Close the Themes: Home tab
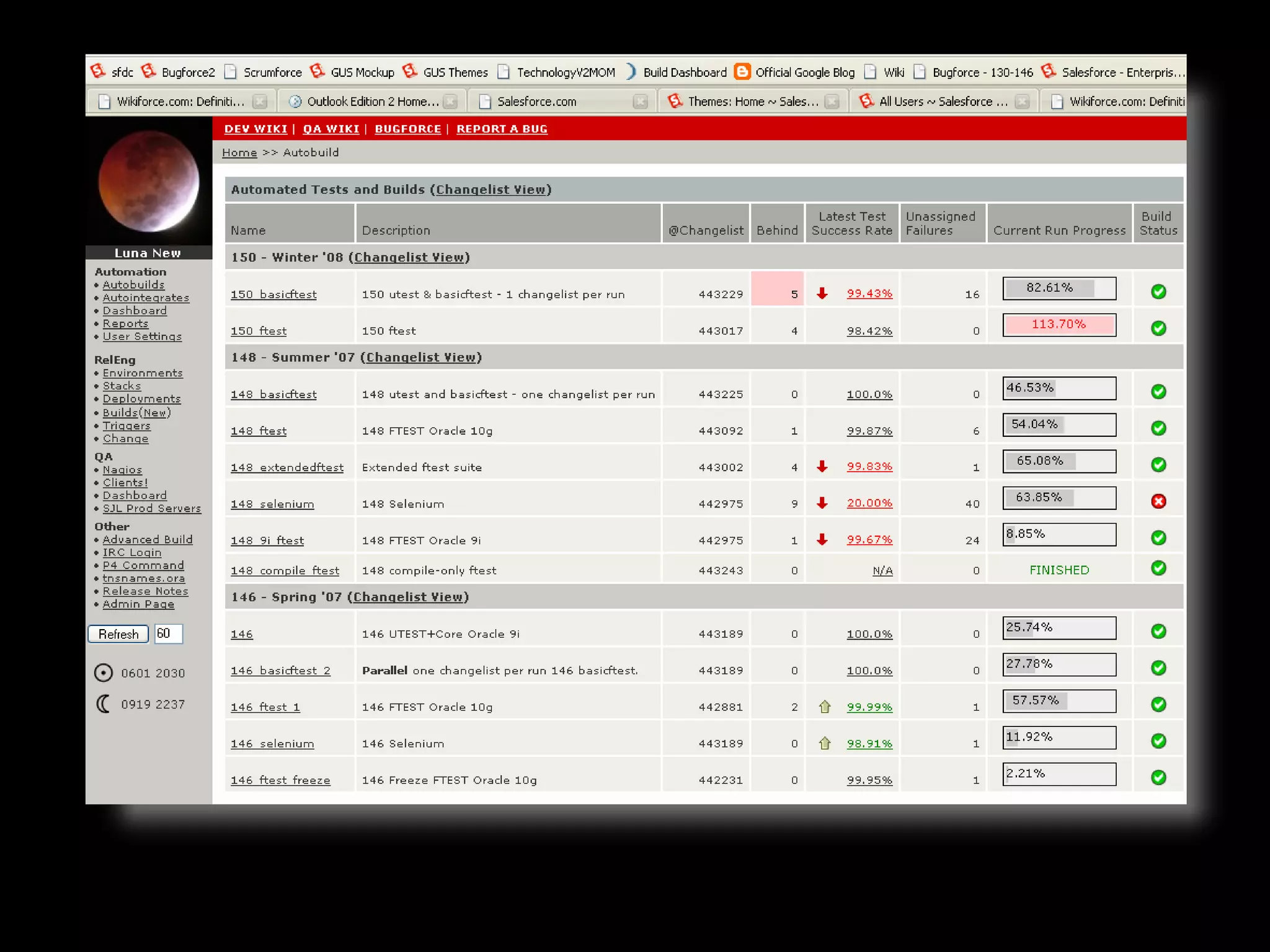This screenshot has height=952, width=1270. tap(832, 102)
